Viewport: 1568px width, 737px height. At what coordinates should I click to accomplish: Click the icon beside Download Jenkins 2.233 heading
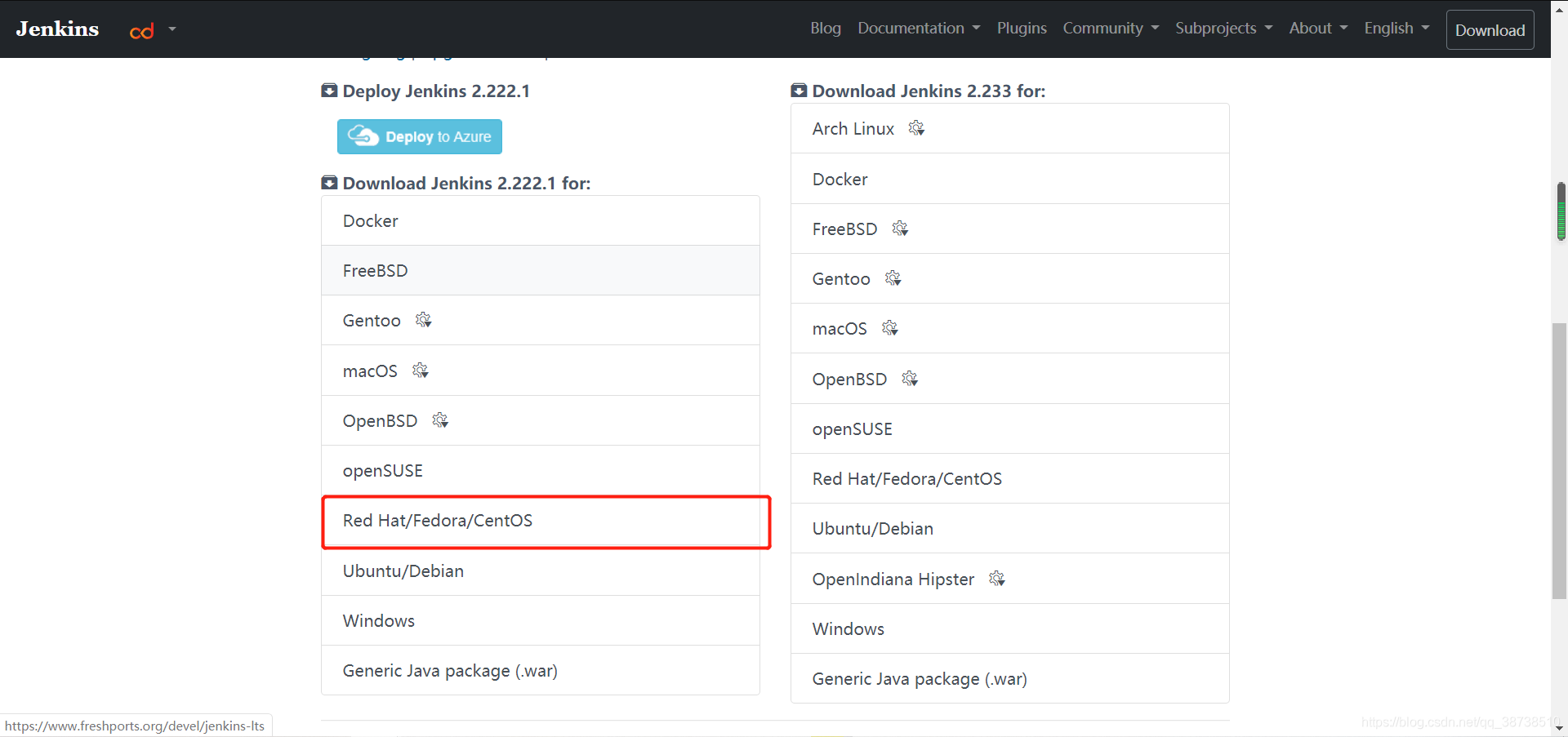(799, 91)
